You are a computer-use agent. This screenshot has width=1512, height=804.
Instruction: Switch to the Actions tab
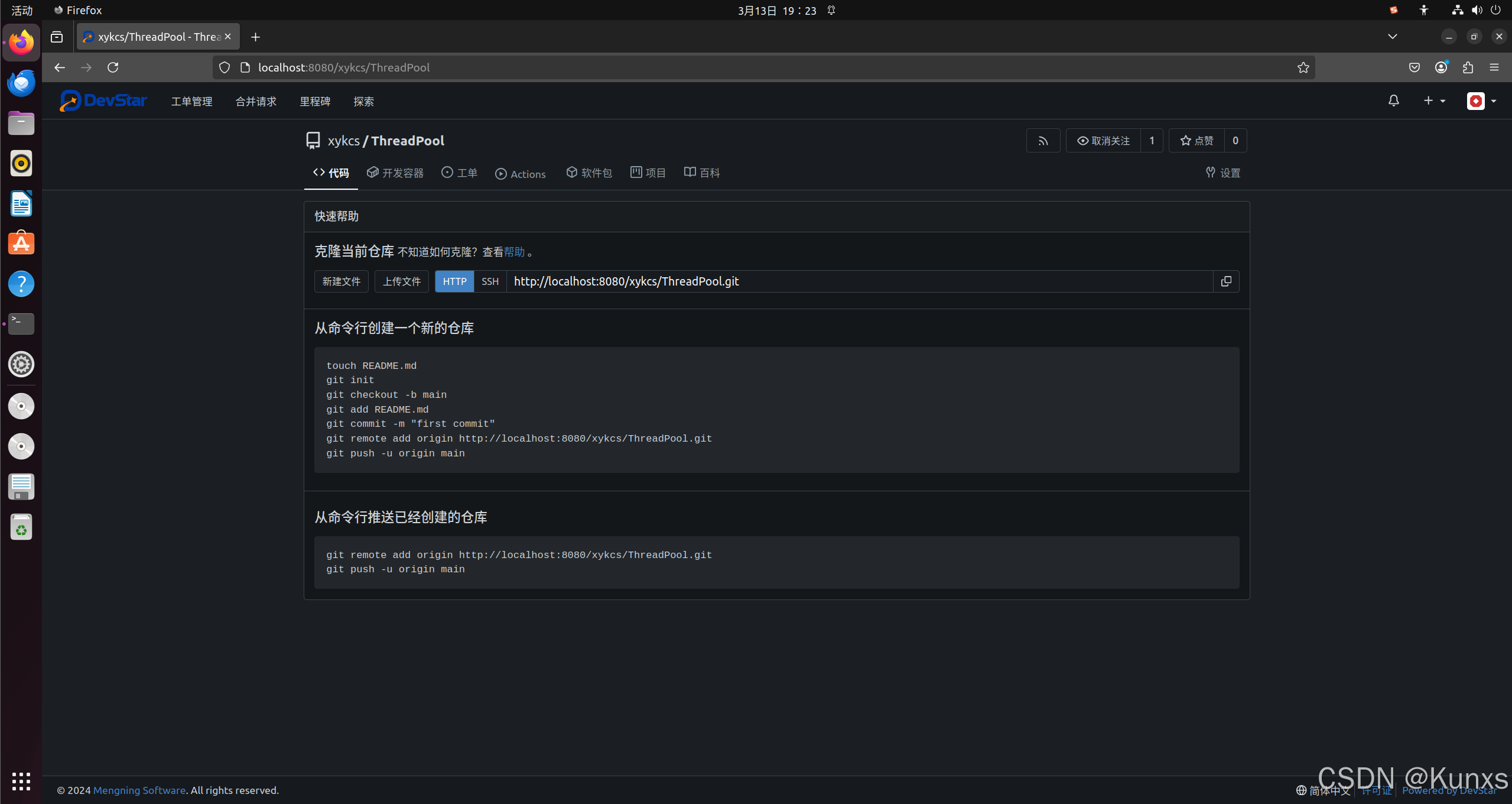[x=519, y=173]
